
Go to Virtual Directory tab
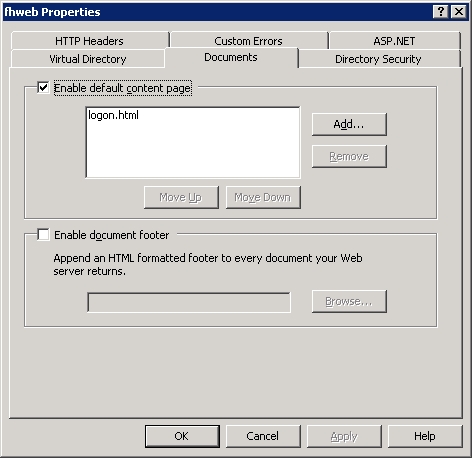[88, 59]
